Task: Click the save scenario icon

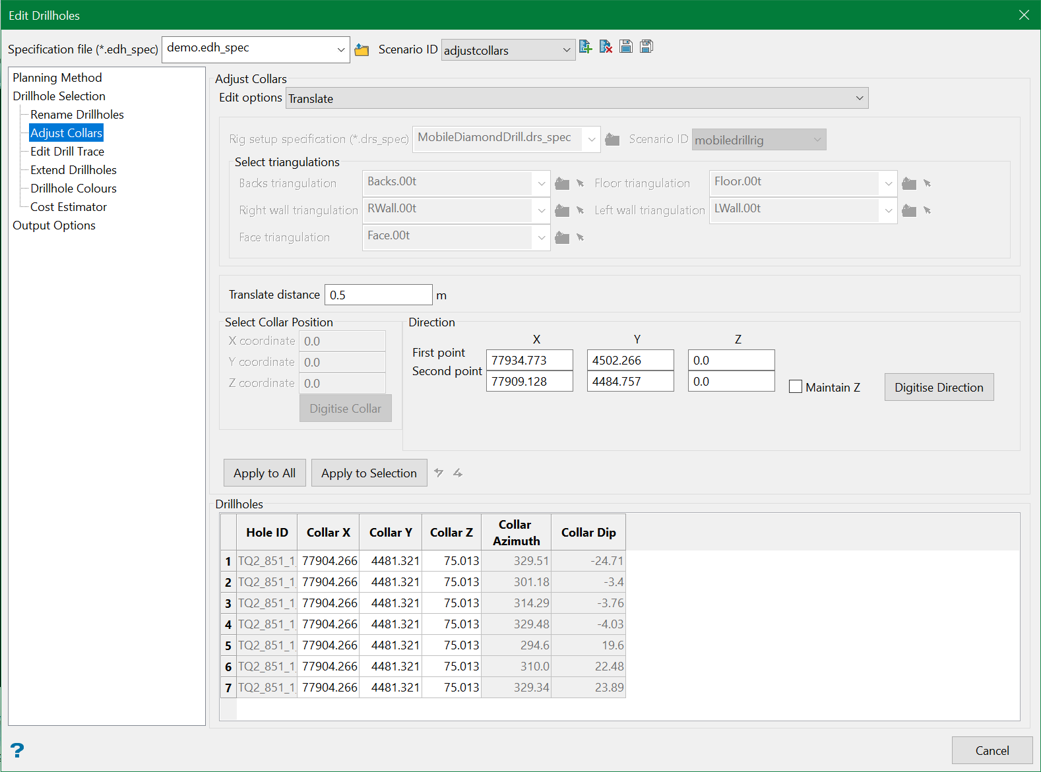Action: point(626,47)
